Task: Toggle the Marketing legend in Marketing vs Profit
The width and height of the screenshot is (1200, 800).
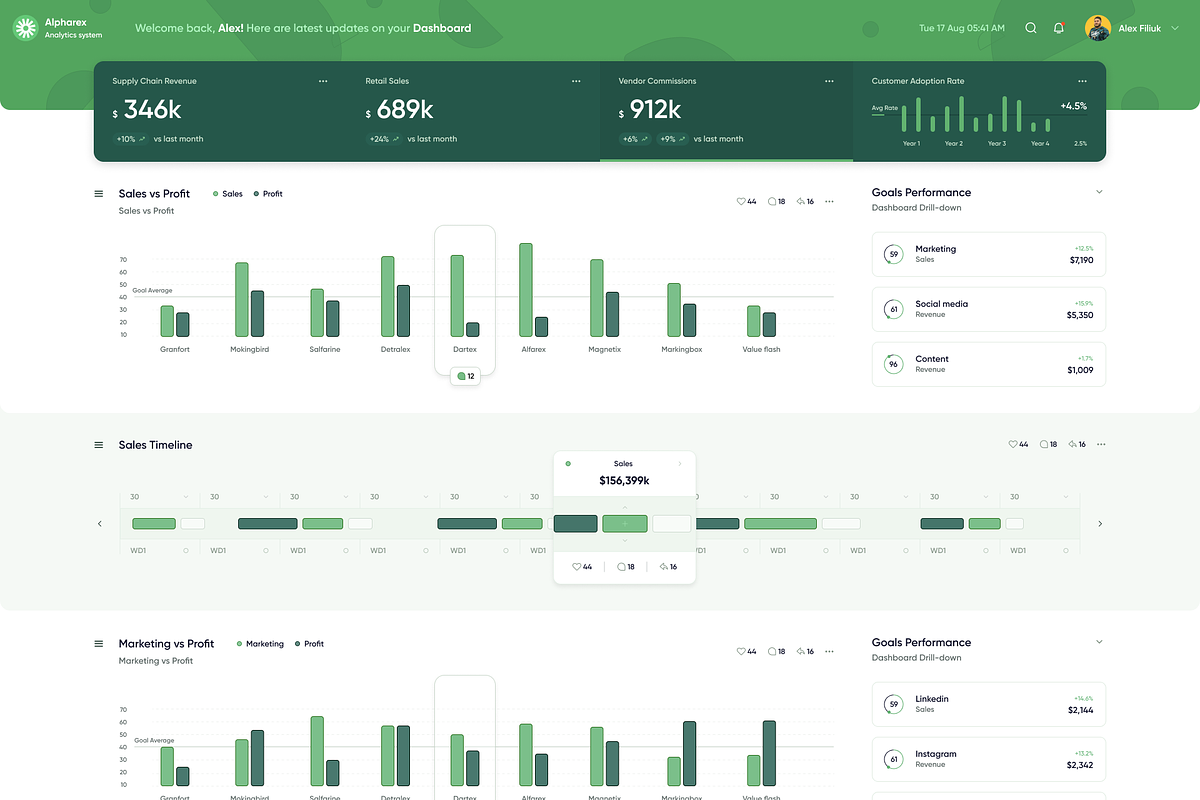Action: point(260,644)
